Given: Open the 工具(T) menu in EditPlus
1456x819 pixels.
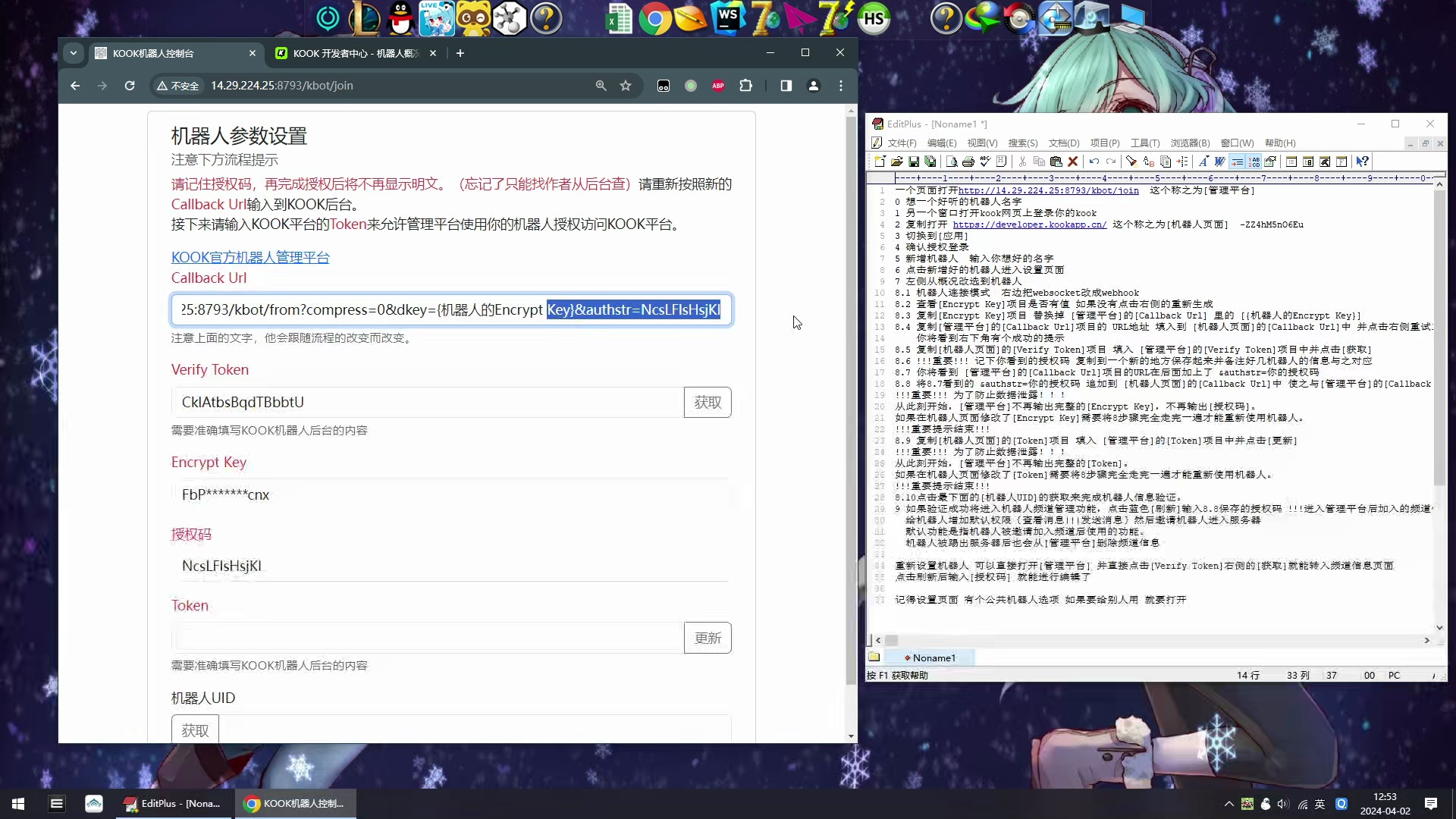Looking at the screenshot, I should click(1145, 143).
